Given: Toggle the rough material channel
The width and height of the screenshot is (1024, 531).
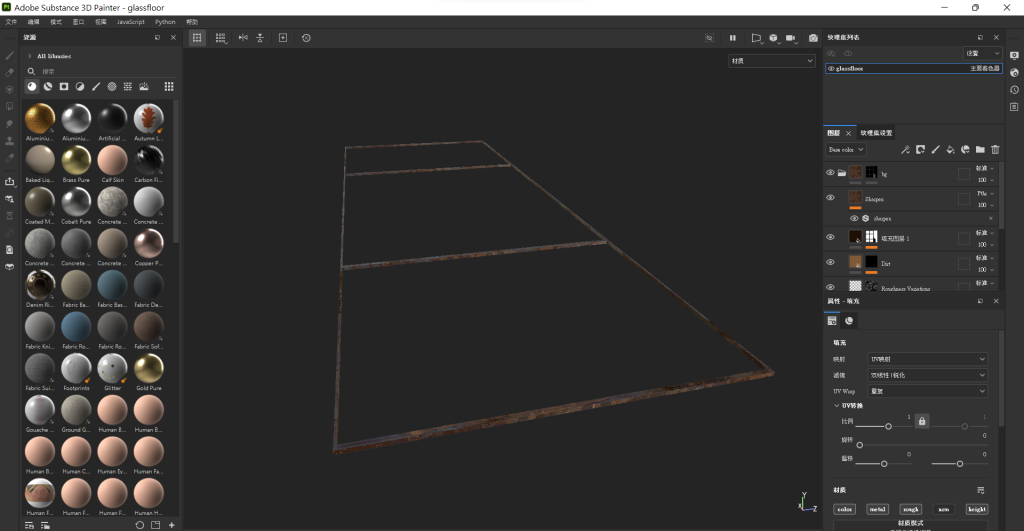Looking at the screenshot, I should tap(910, 509).
